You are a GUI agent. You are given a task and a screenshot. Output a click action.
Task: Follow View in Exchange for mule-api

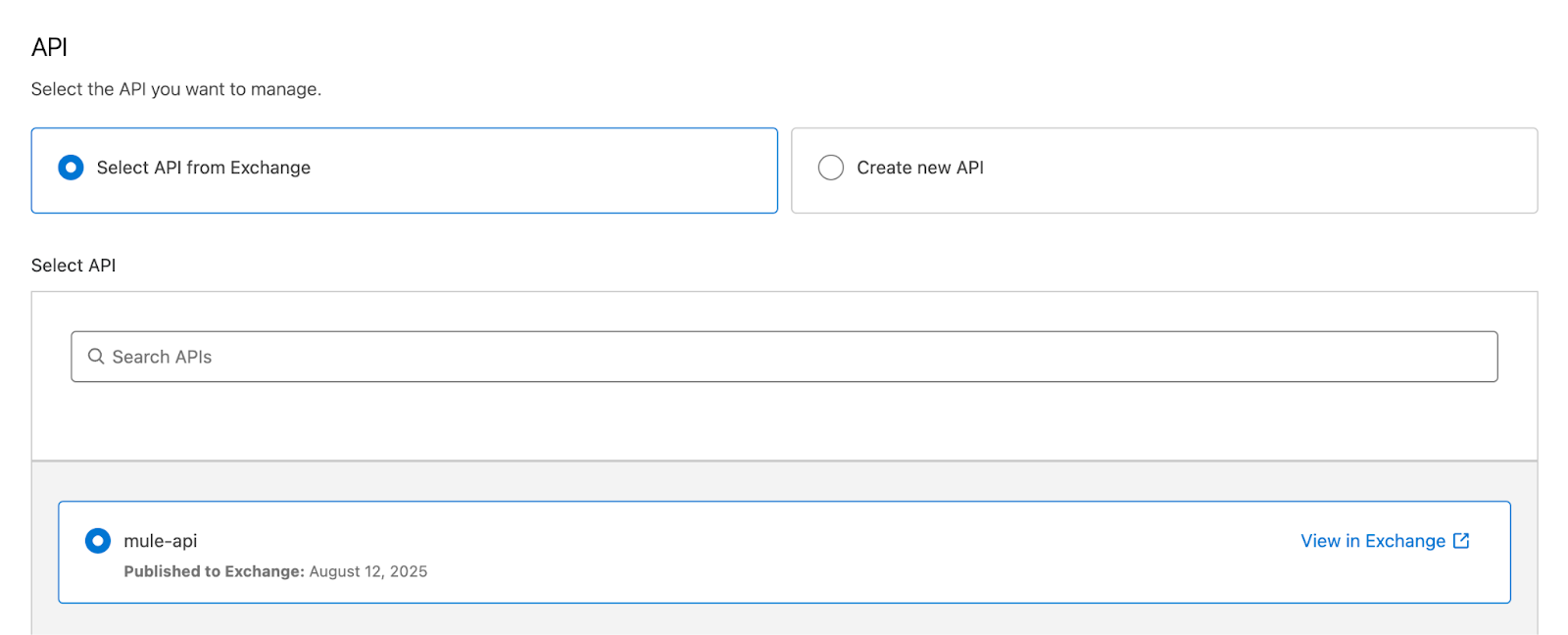[1370, 540]
